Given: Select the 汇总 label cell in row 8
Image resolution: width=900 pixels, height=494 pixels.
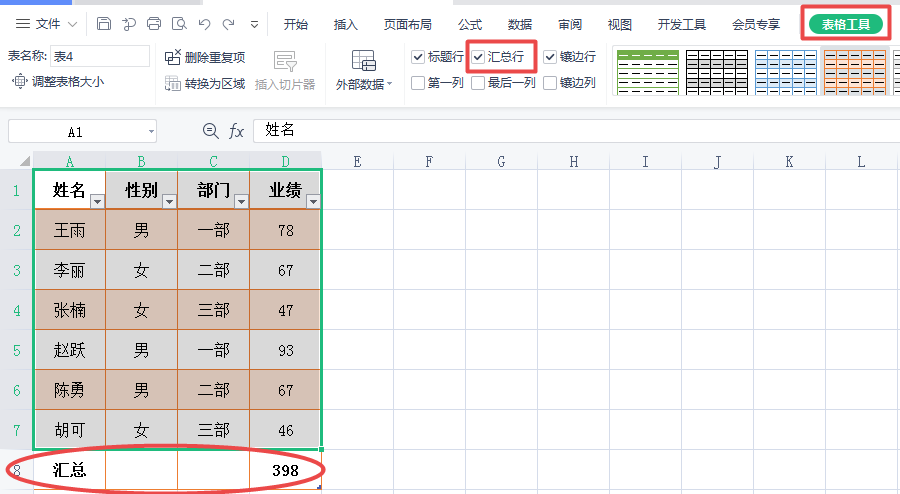Looking at the screenshot, I should [x=69, y=470].
